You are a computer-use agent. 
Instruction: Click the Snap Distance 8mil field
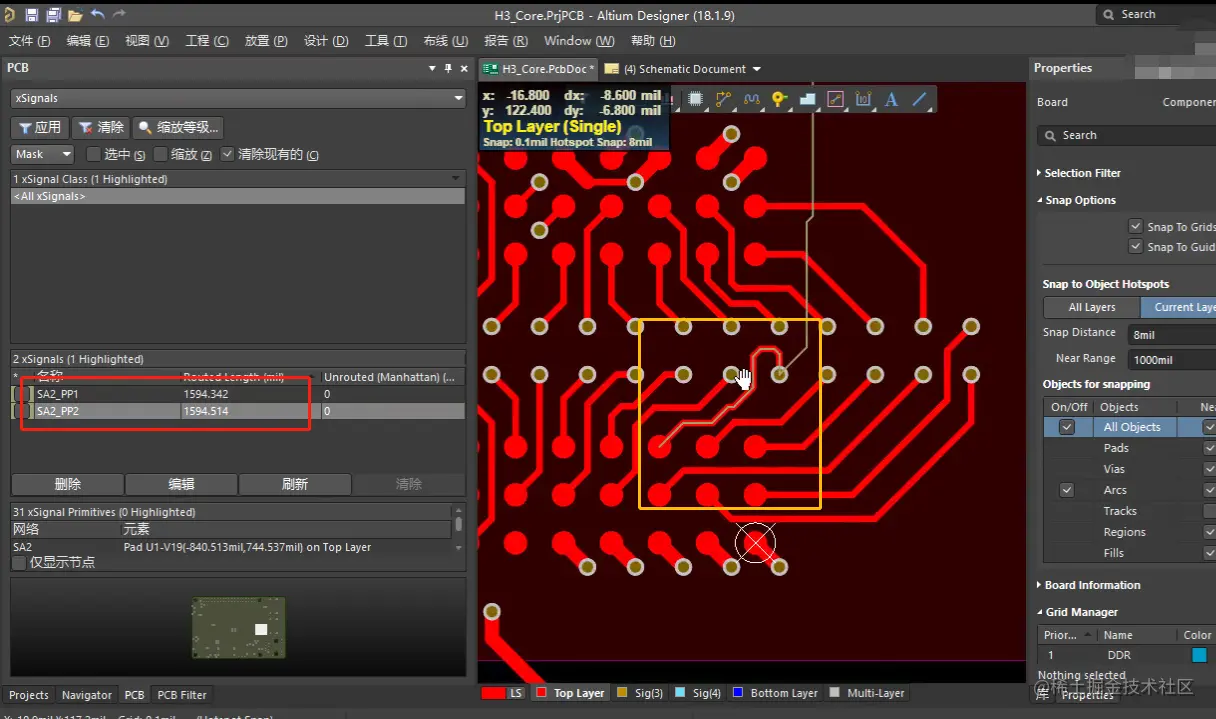[x=1172, y=335]
